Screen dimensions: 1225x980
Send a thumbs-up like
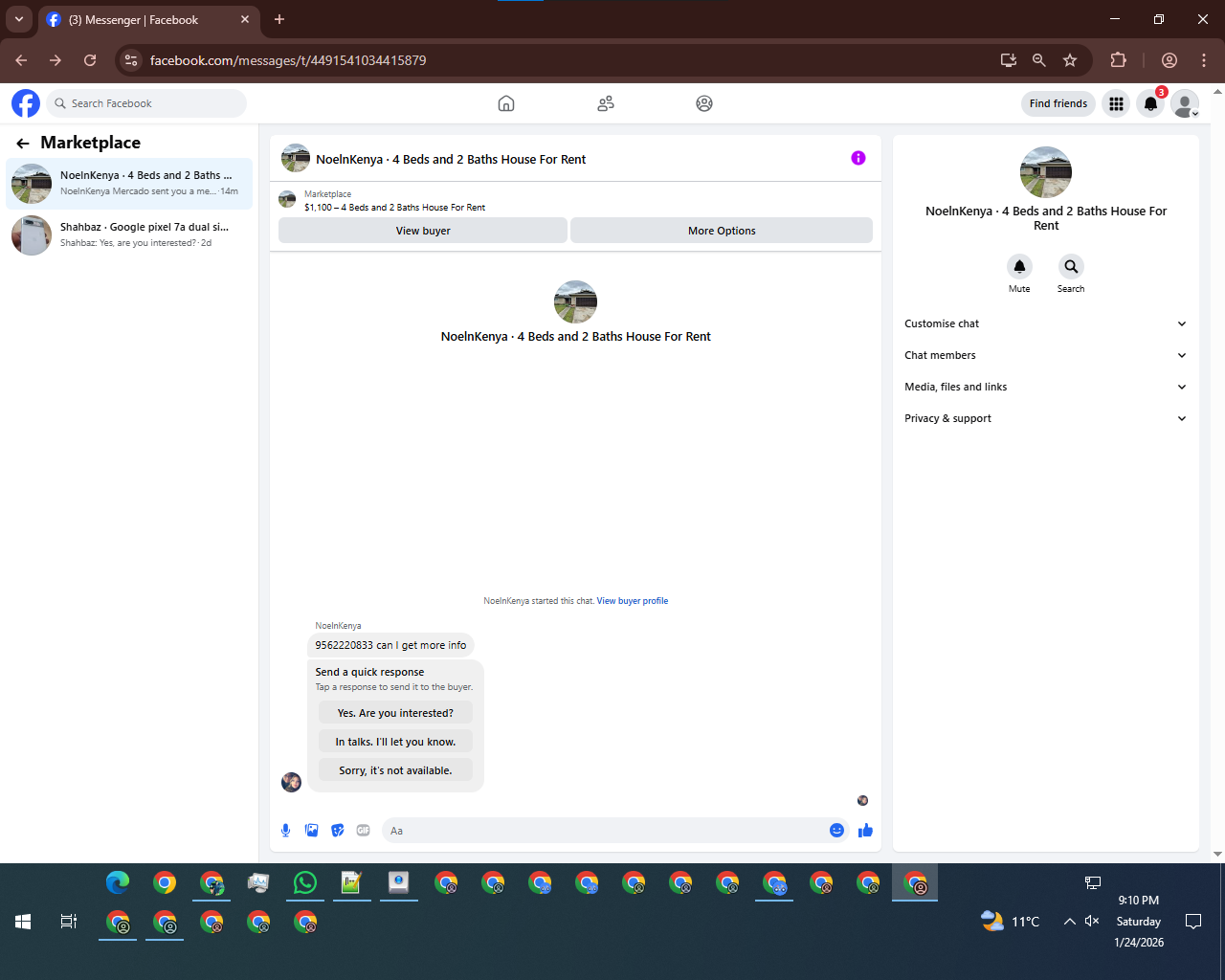(865, 831)
